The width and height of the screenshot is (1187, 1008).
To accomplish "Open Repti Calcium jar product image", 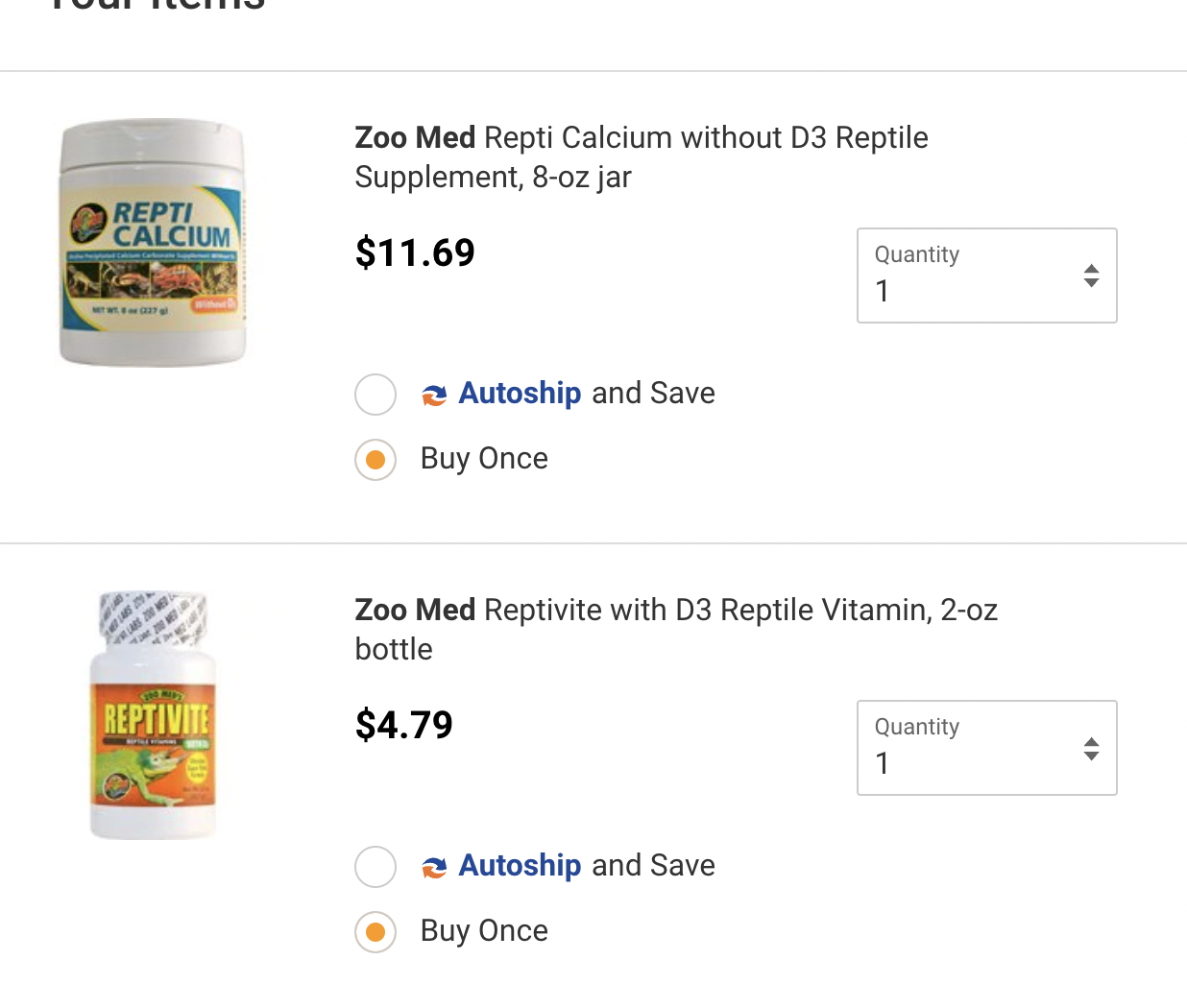I will (153, 242).
